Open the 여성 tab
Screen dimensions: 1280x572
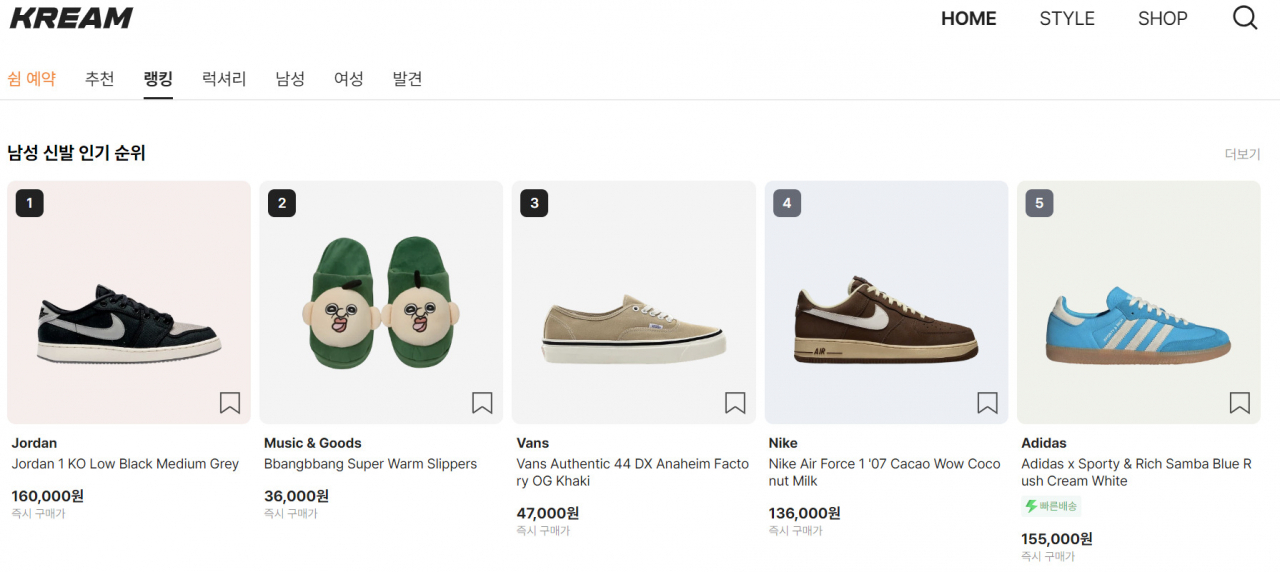349,78
